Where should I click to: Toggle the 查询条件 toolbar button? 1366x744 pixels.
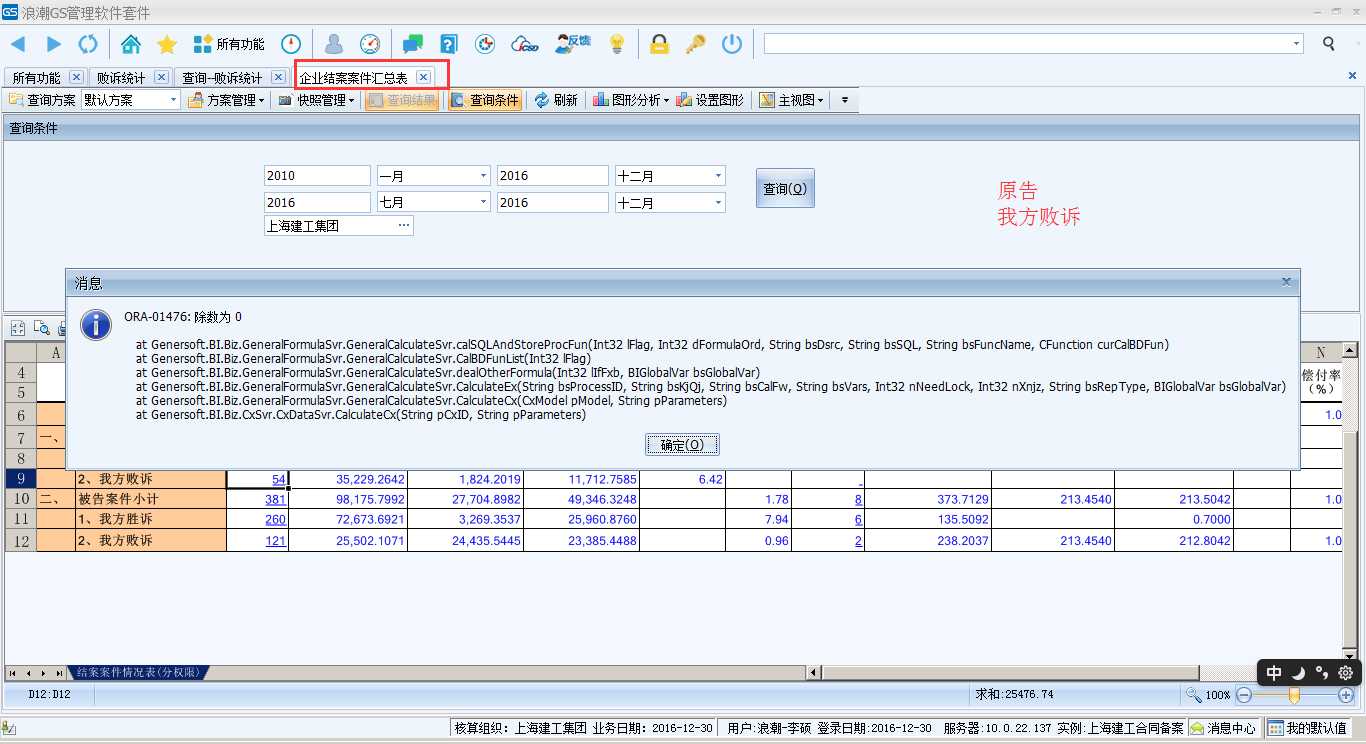[x=485, y=100]
